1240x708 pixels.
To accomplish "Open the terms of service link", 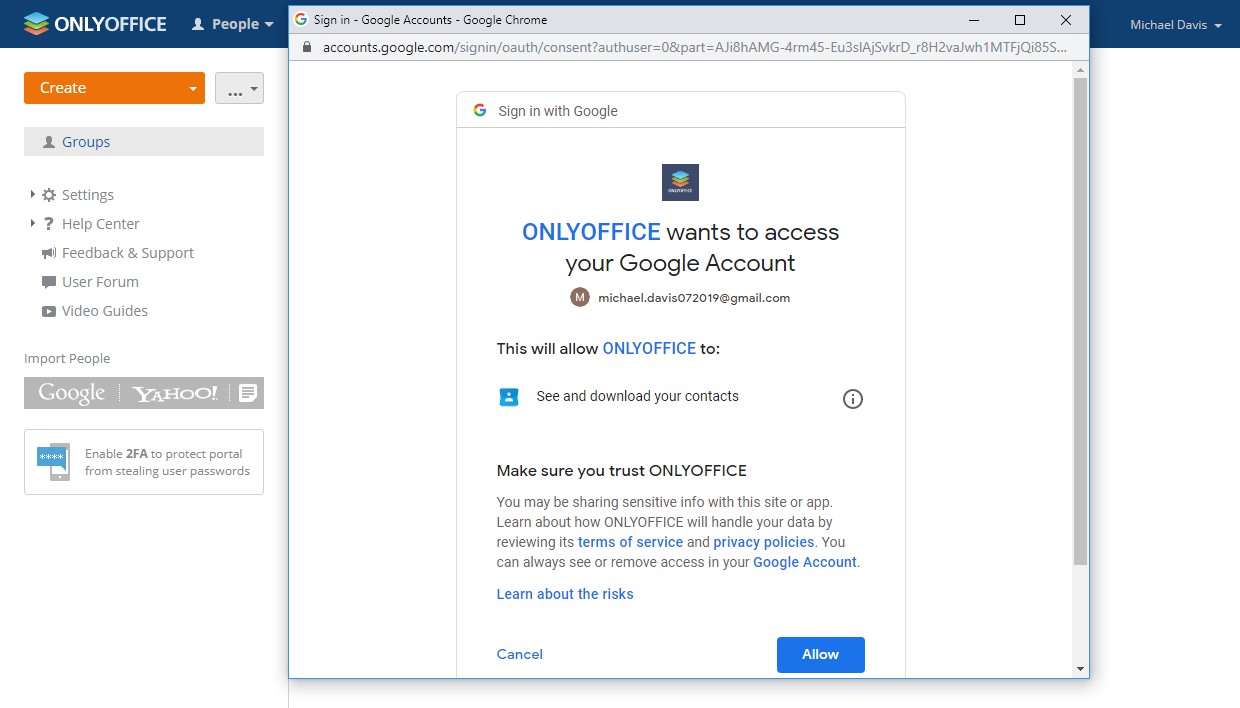I will [630, 542].
